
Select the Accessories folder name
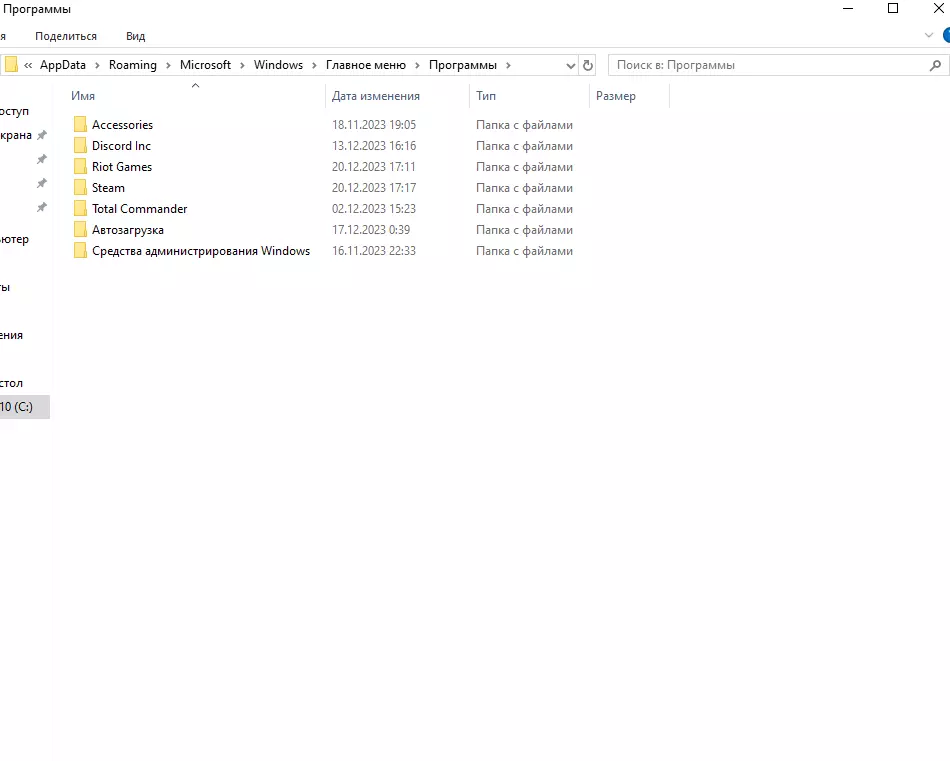click(122, 125)
